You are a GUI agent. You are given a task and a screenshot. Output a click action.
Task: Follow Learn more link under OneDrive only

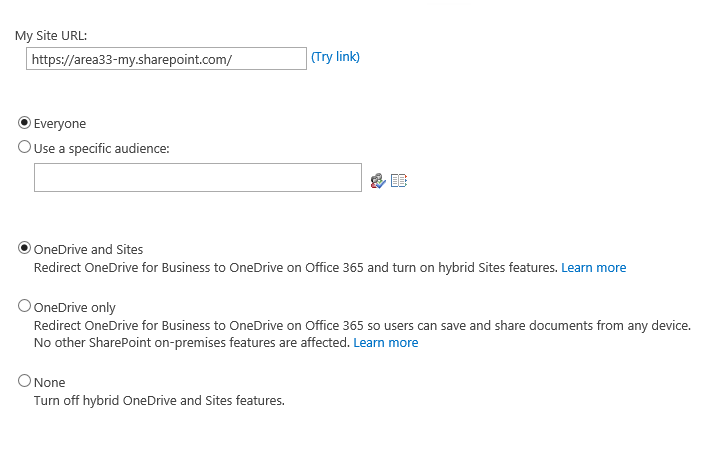(x=385, y=343)
